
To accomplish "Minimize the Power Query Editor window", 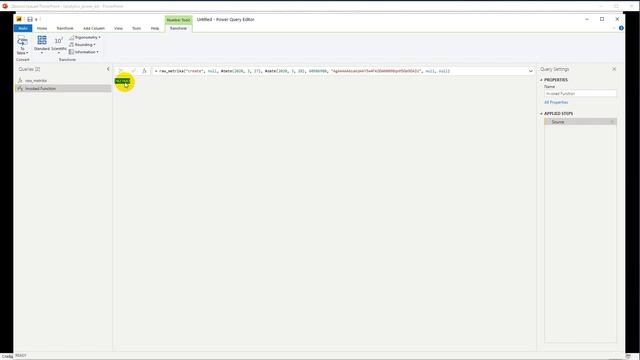I will [587, 19].
